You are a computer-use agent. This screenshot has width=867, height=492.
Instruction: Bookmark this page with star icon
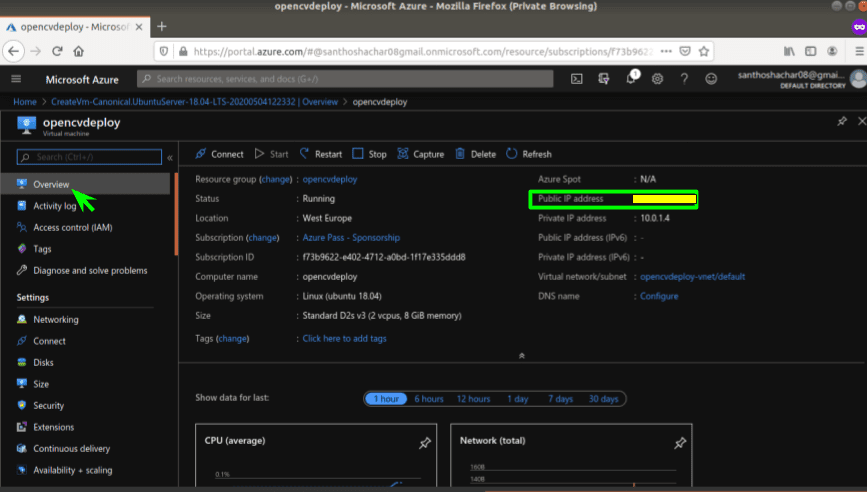coord(704,51)
